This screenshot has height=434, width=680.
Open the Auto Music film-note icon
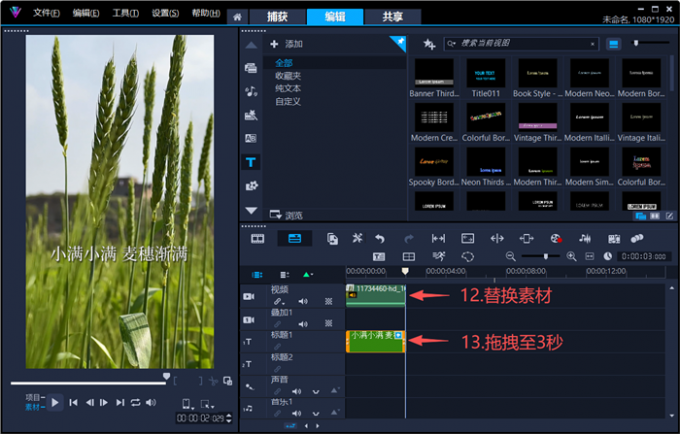(x=614, y=239)
